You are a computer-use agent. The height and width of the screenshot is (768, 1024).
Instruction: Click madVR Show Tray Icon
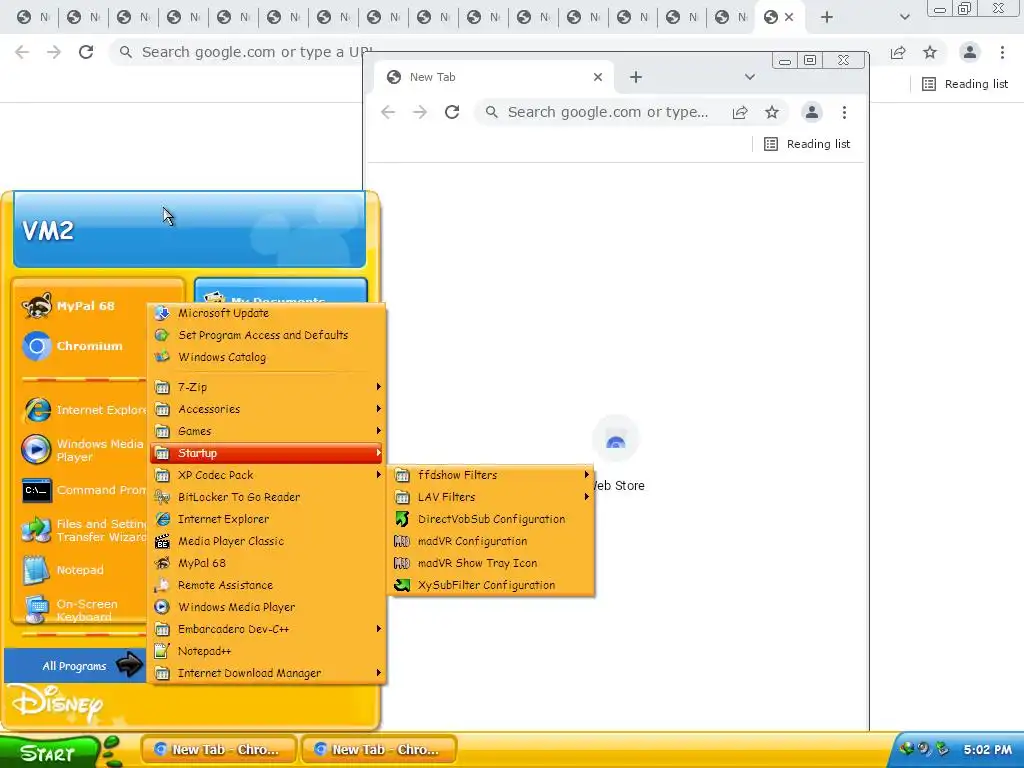click(x=492, y=563)
